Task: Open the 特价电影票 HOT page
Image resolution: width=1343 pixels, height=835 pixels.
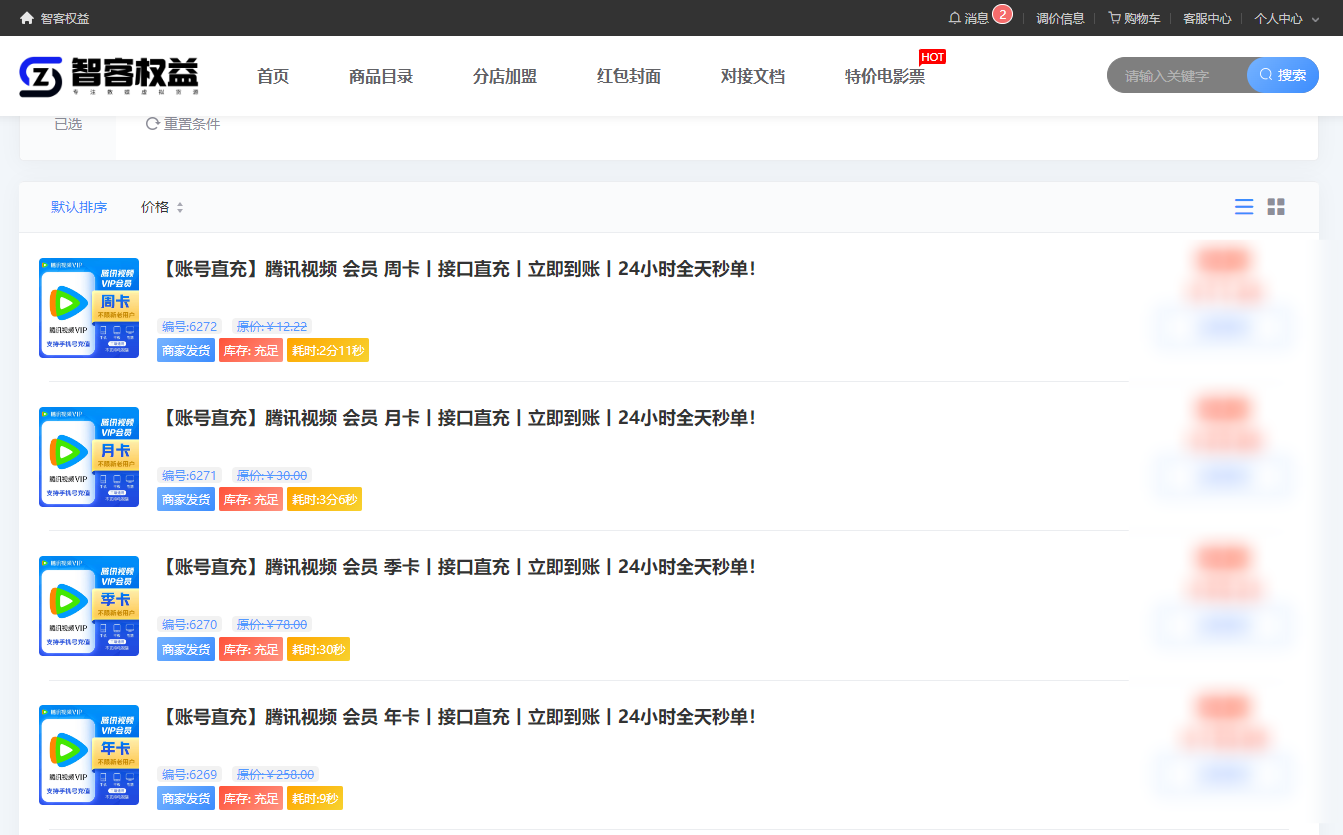Action: 884,76
